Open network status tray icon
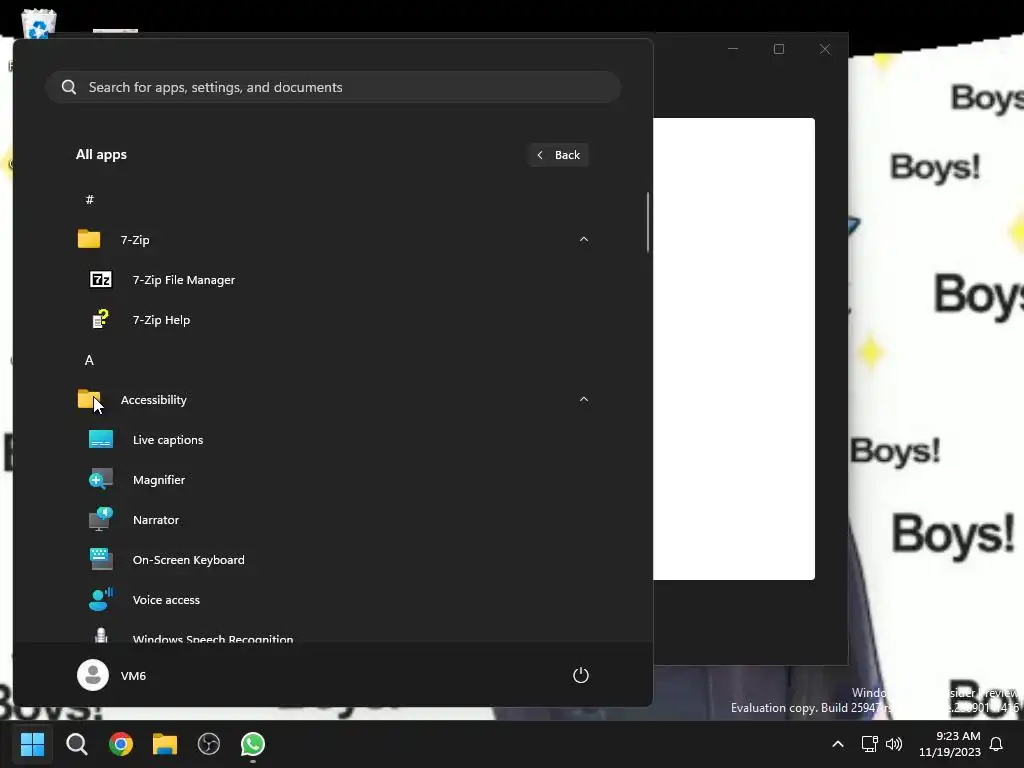Image resolution: width=1024 pixels, height=768 pixels. (869, 744)
